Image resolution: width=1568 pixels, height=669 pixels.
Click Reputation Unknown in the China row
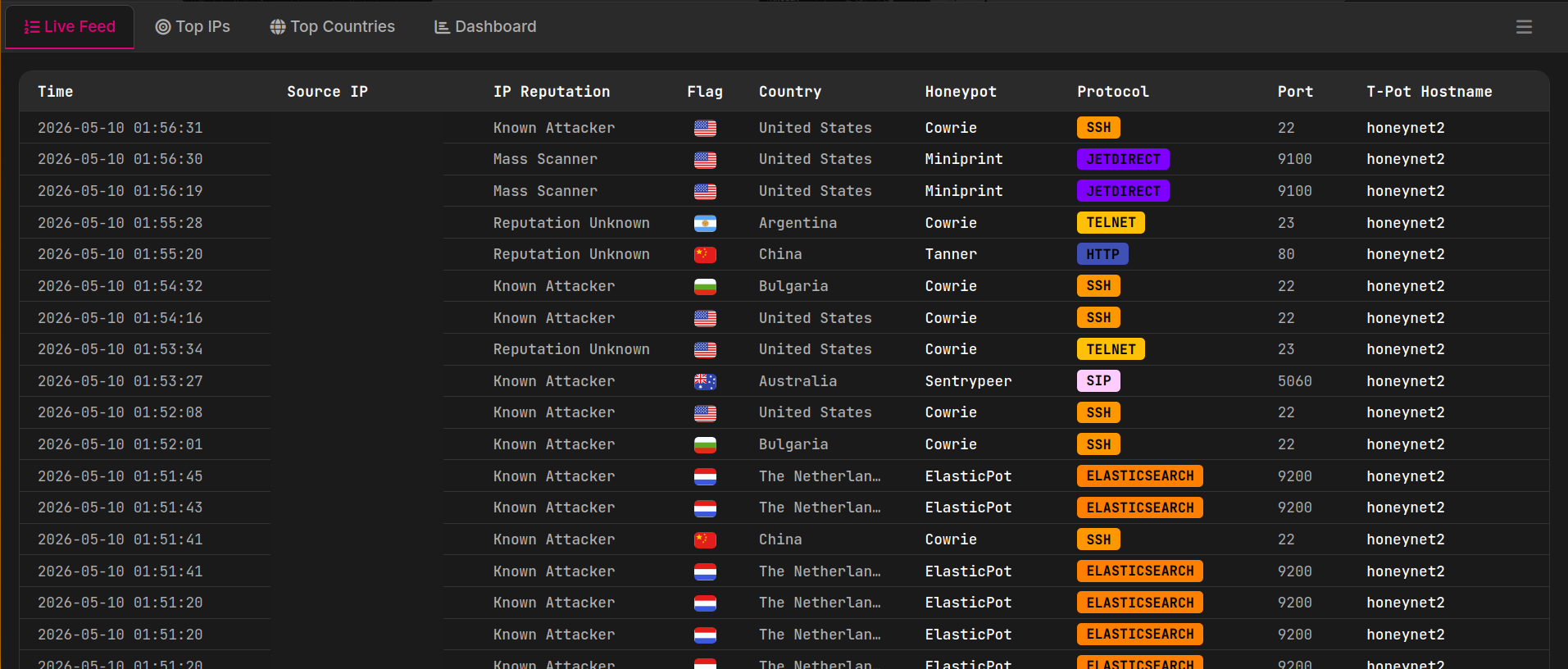coord(571,254)
